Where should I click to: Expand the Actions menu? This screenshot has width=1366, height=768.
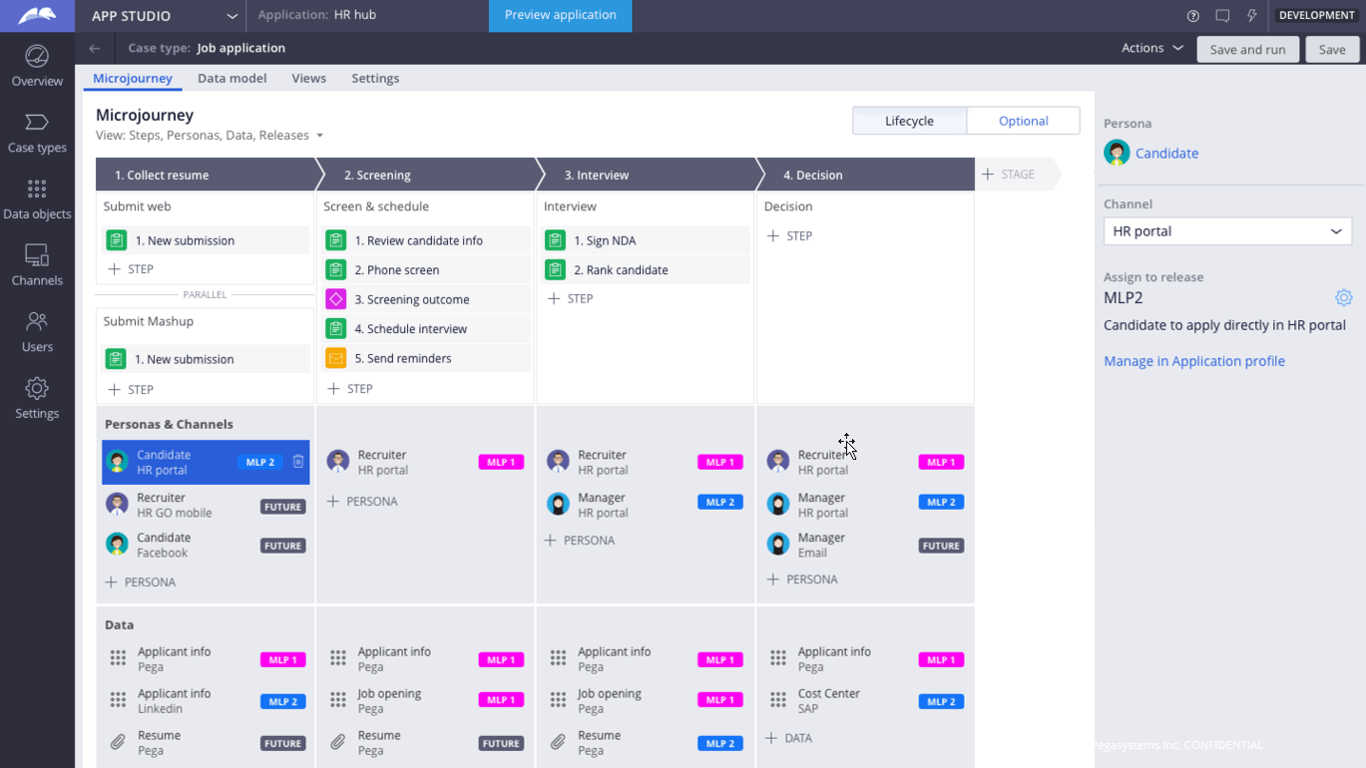(1152, 48)
